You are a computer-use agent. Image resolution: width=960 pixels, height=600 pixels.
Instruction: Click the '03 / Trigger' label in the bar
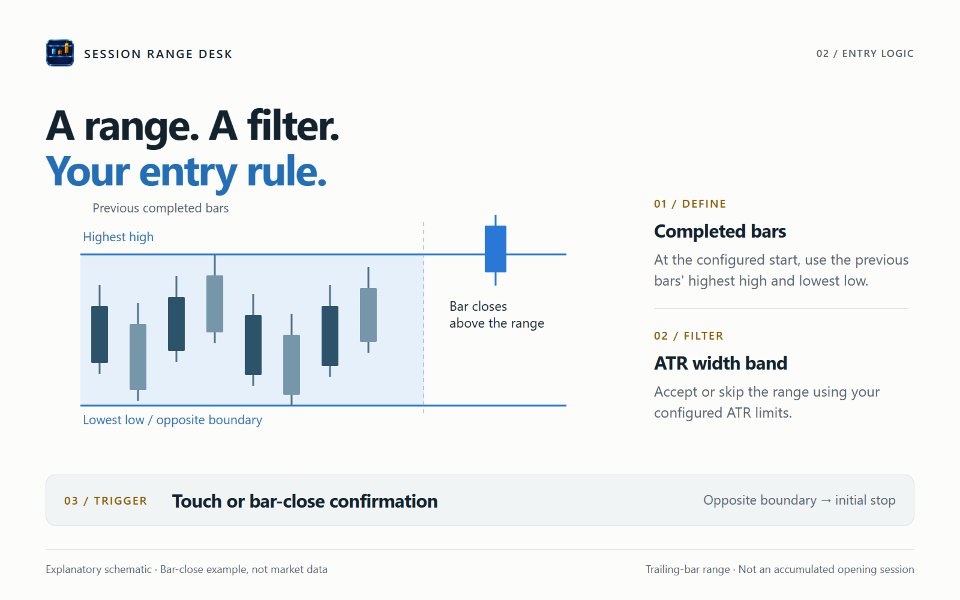(x=105, y=501)
